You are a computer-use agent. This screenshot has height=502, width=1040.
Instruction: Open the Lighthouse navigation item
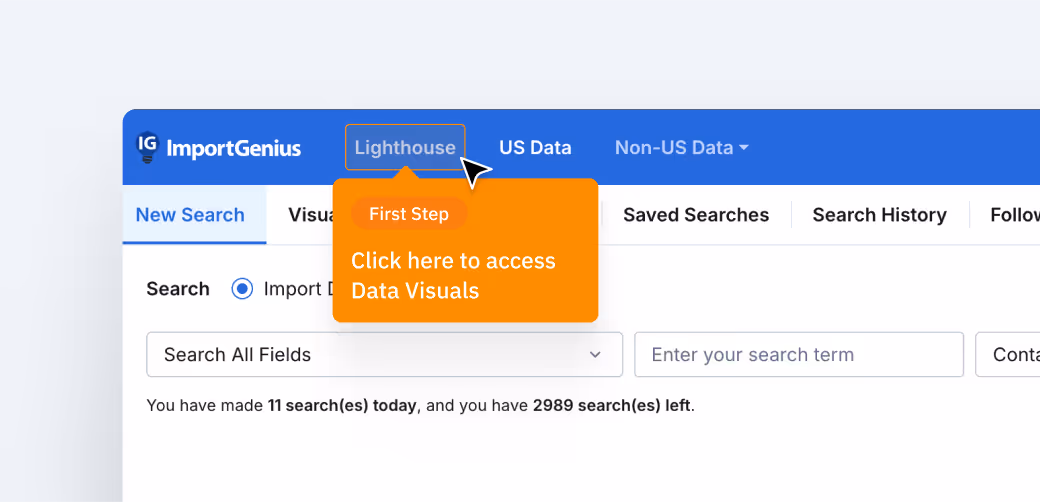[x=404, y=148]
